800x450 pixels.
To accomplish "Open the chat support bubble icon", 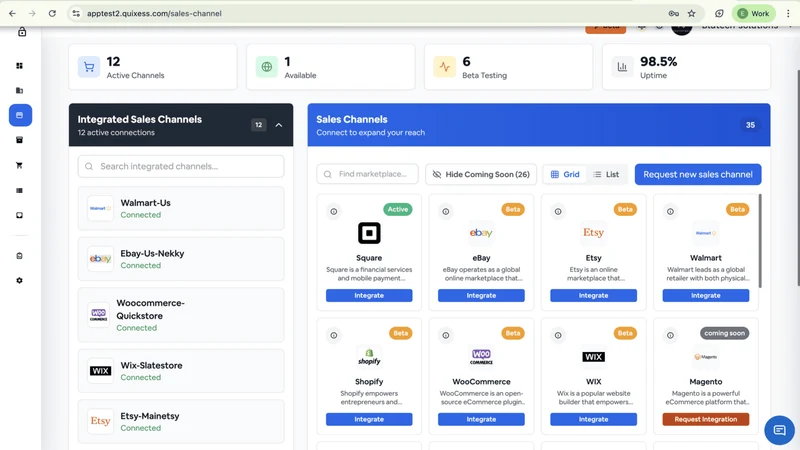I will coord(780,430).
